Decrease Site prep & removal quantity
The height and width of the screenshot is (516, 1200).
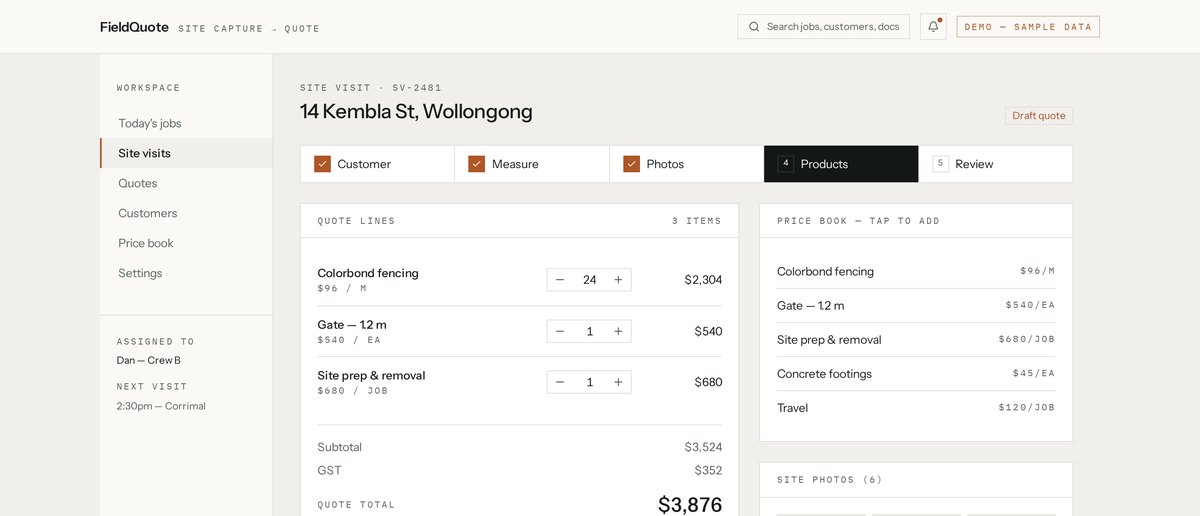coord(560,382)
